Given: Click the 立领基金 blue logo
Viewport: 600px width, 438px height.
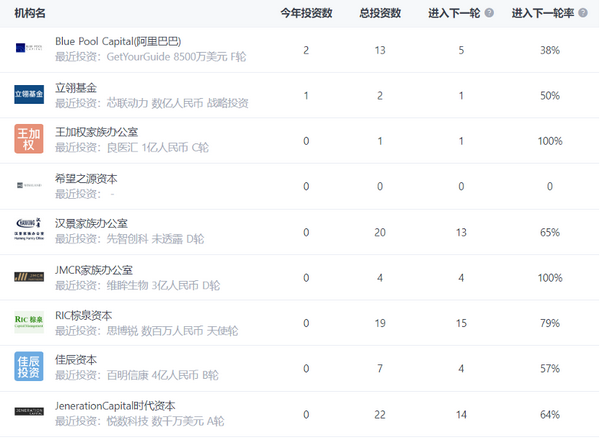Looking at the screenshot, I should 29,94.
